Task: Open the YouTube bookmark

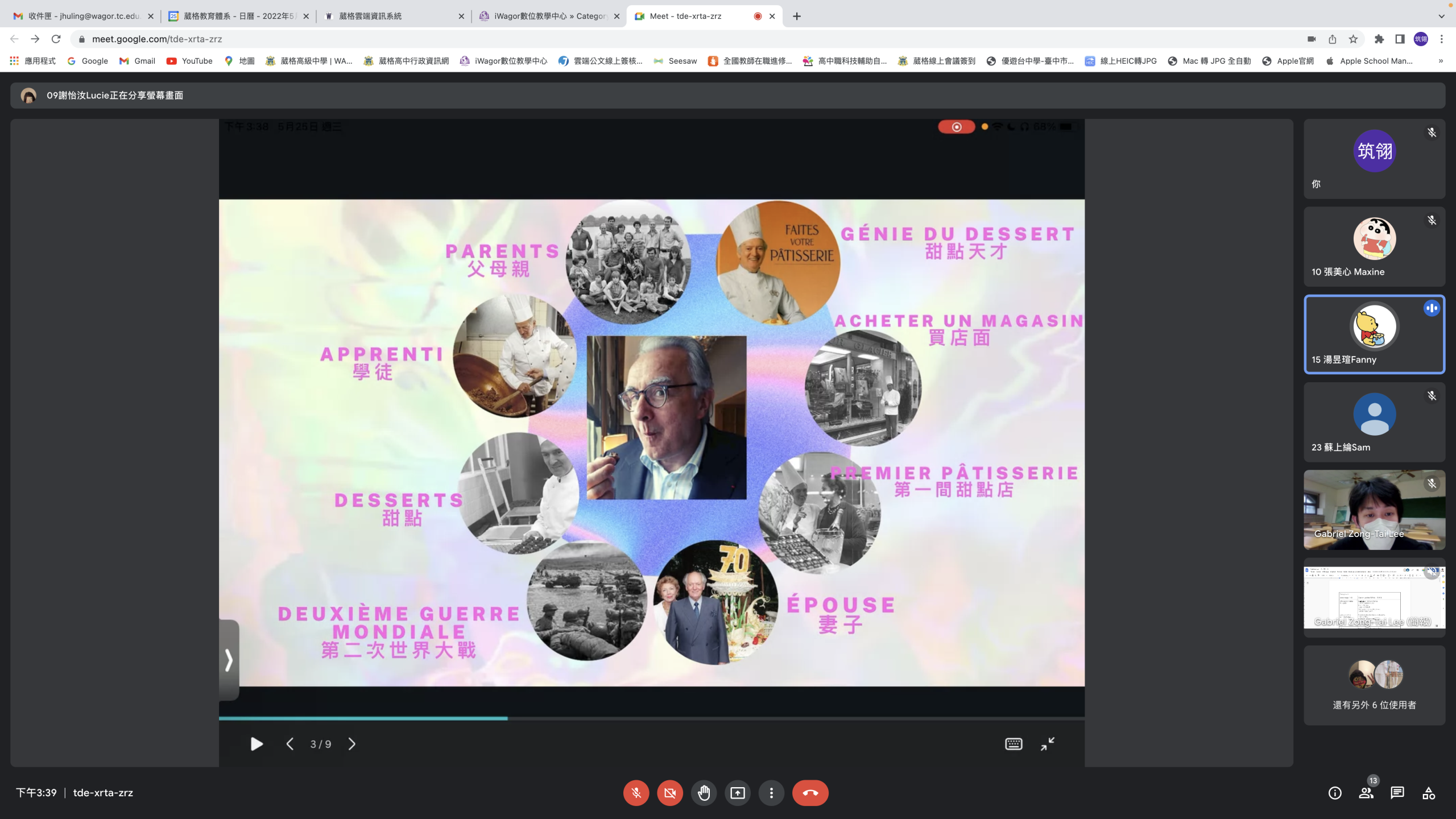Action: coord(189,61)
